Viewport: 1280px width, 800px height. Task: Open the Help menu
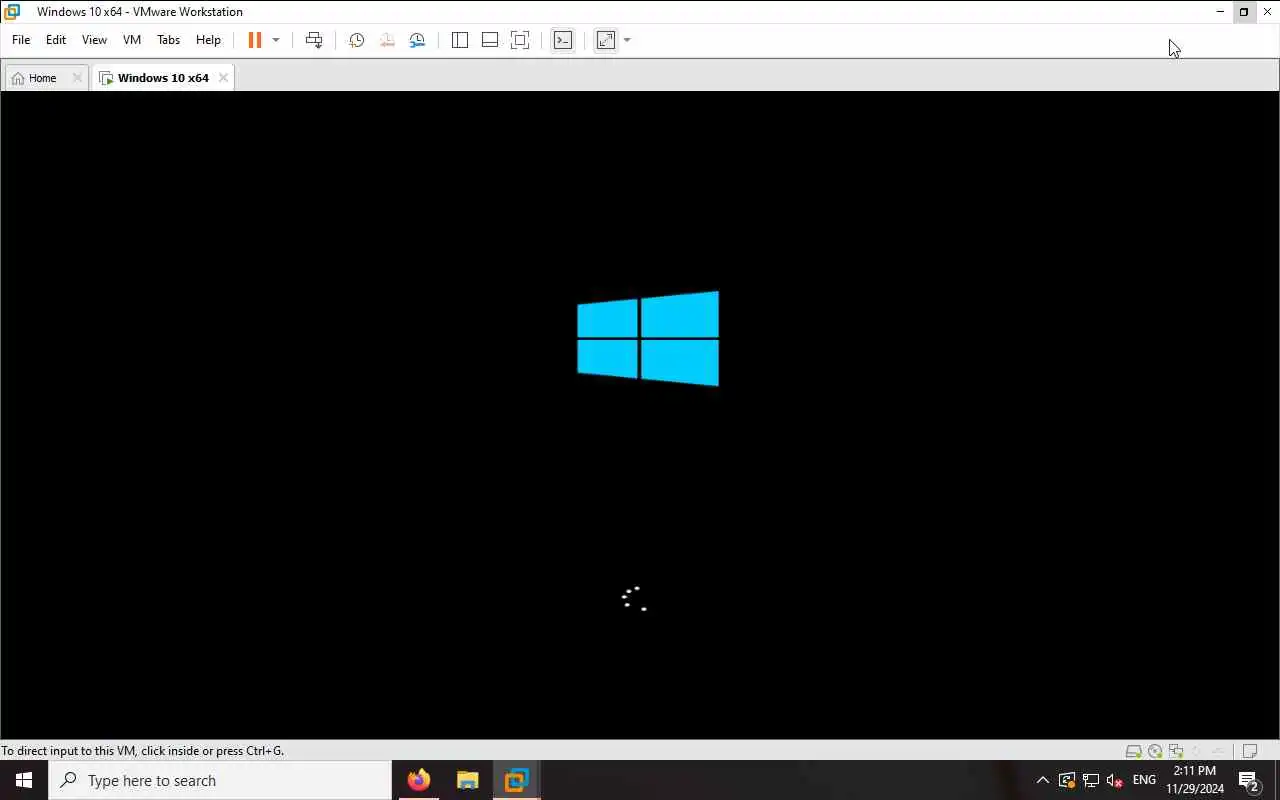click(208, 40)
